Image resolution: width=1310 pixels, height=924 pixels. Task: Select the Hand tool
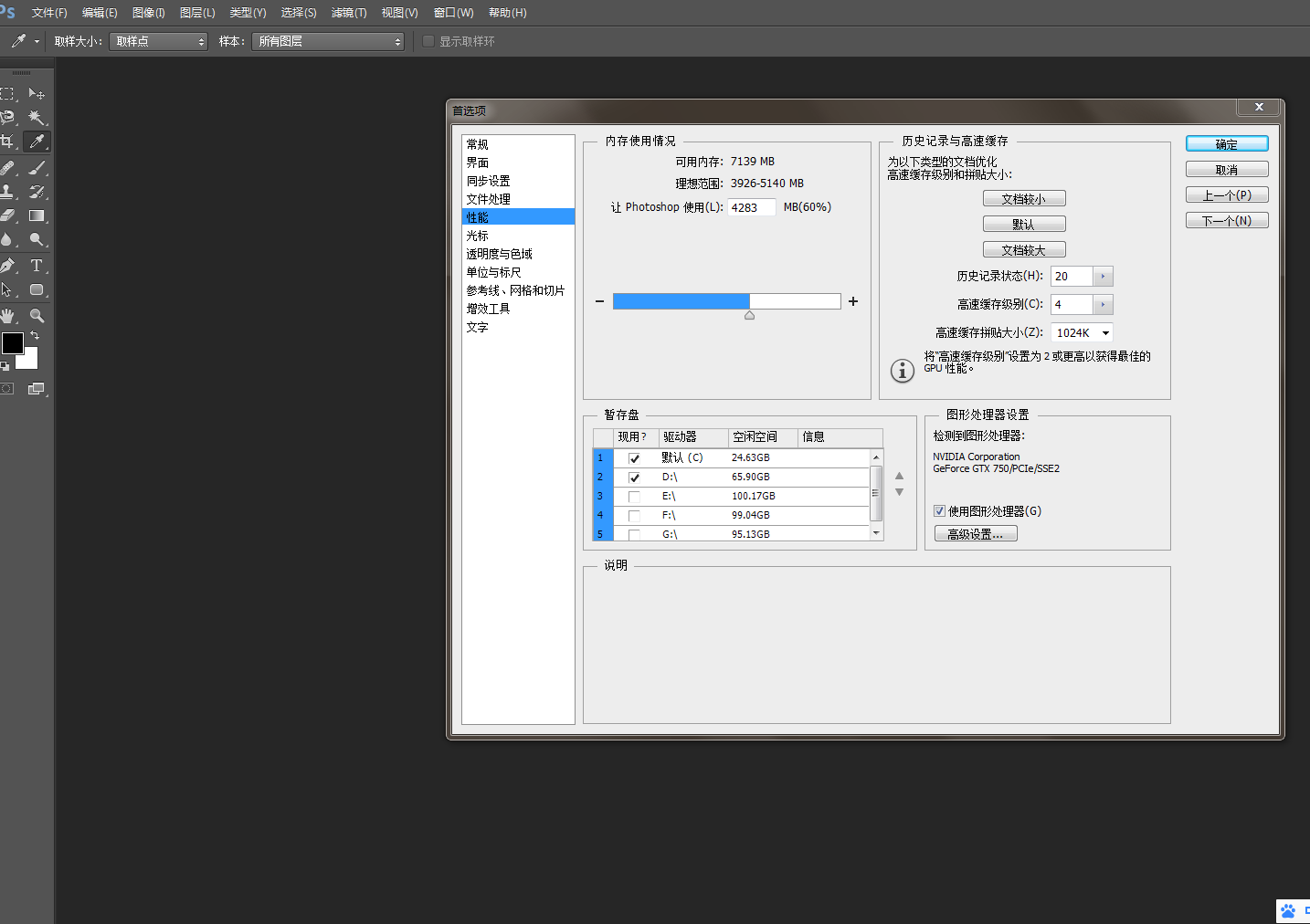pos(8,316)
